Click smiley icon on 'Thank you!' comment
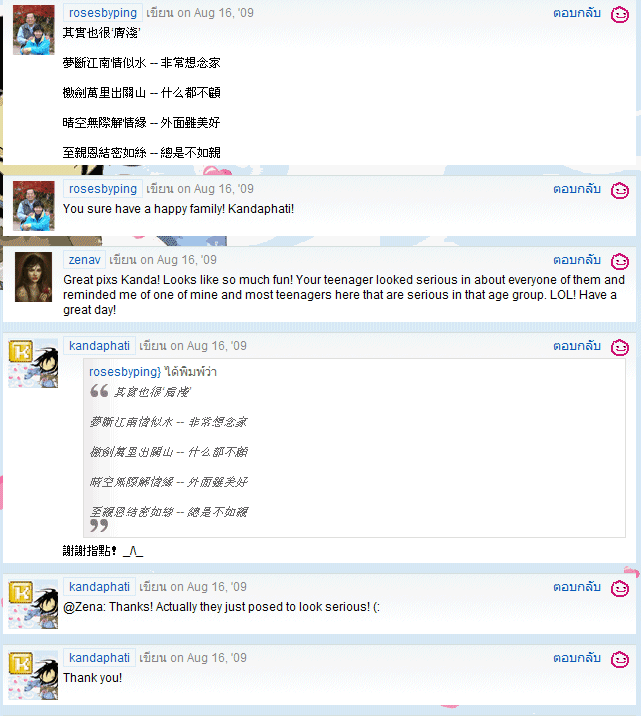The image size is (641, 716). pyautogui.click(x=620, y=659)
